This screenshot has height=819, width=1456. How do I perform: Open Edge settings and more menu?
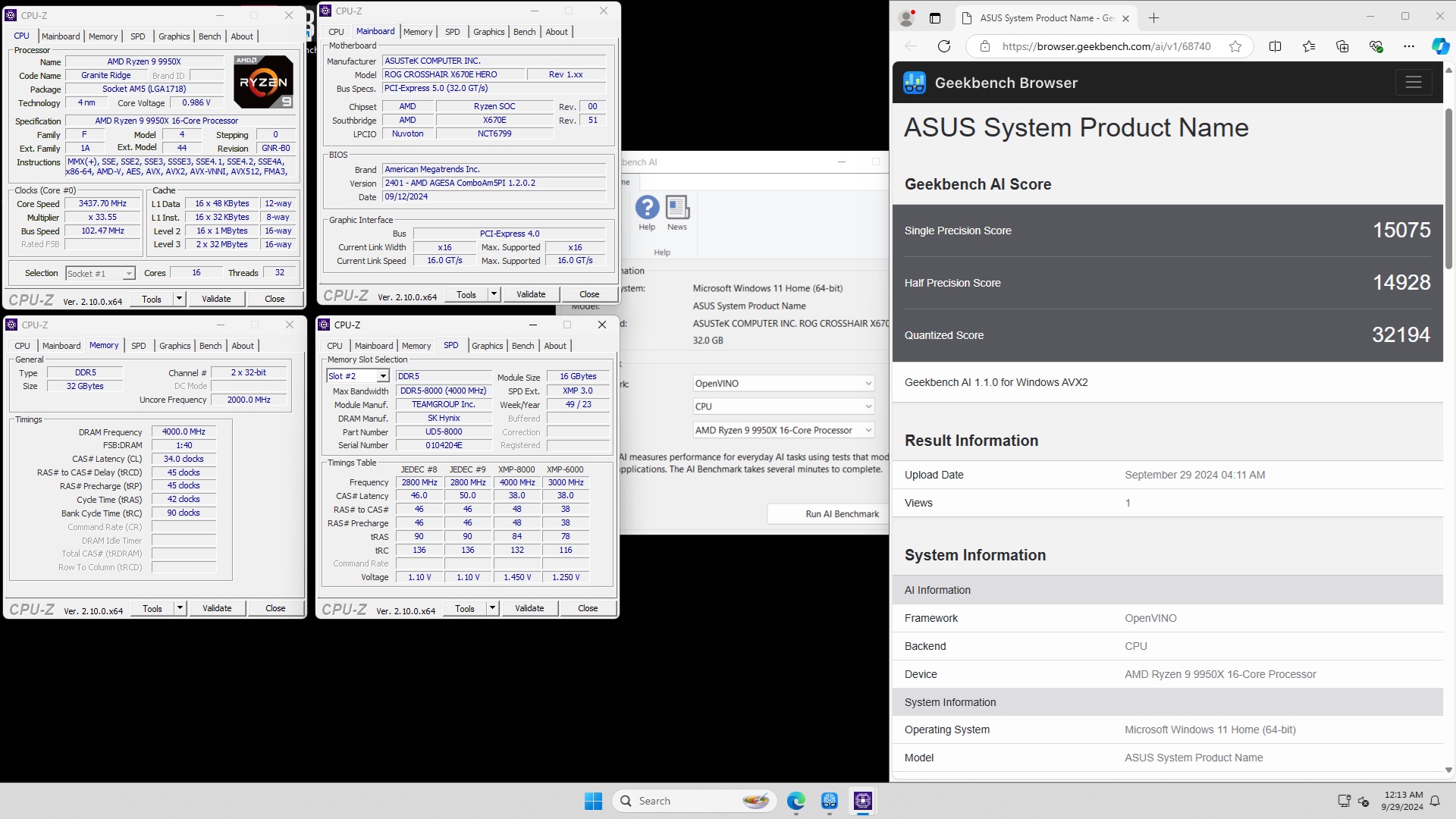coord(1409,46)
